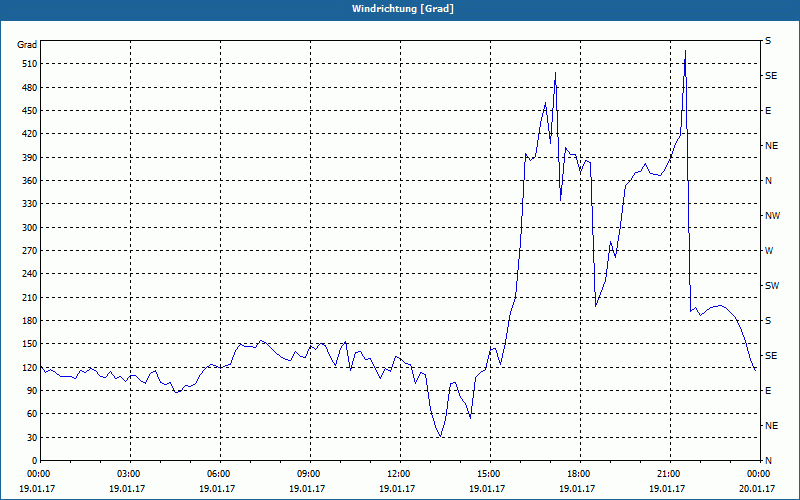The image size is (800, 500).
Task: Click the 03:00 time label
Action: tap(130, 474)
